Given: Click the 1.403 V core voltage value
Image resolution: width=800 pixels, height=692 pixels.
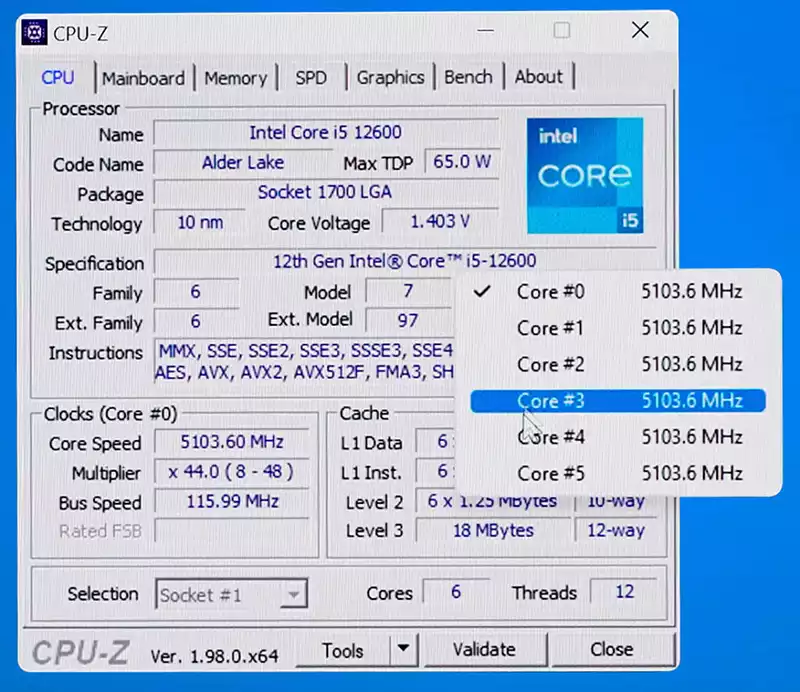Looking at the screenshot, I should [x=440, y=221].
